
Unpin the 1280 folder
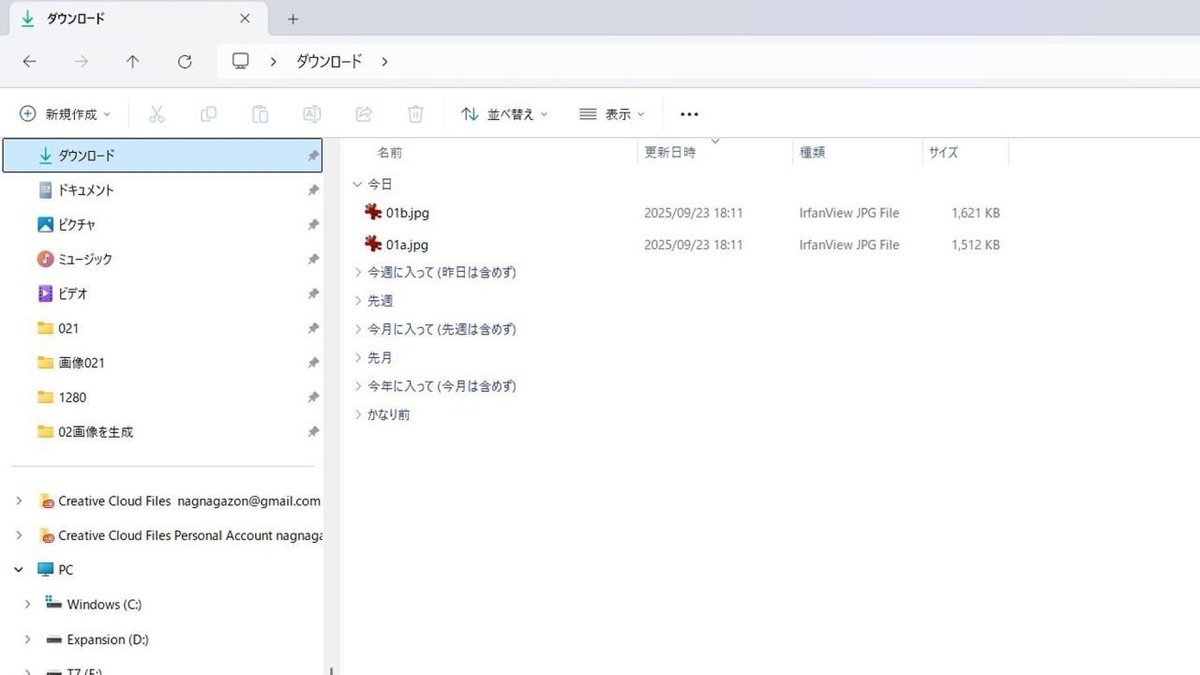point(313,397)
